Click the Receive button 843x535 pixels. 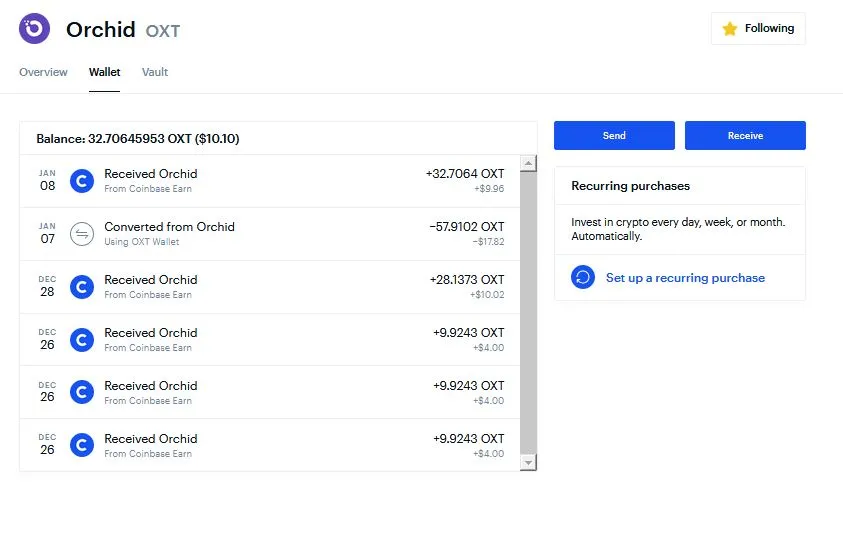point(745,135)
